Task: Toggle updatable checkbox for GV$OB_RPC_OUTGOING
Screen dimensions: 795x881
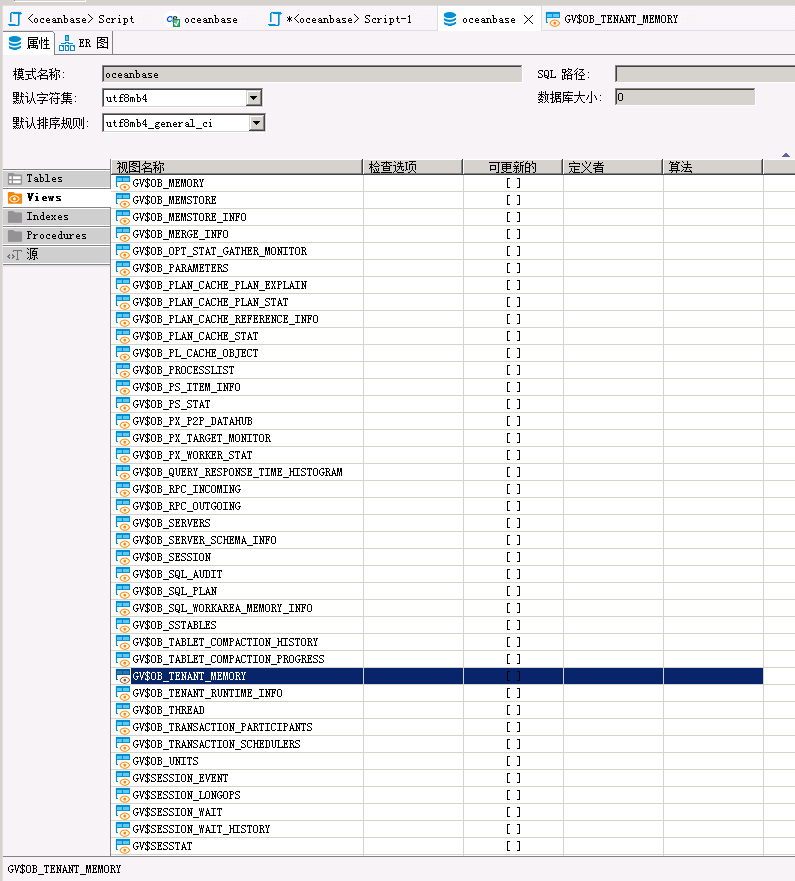Action: click(513, 506)
